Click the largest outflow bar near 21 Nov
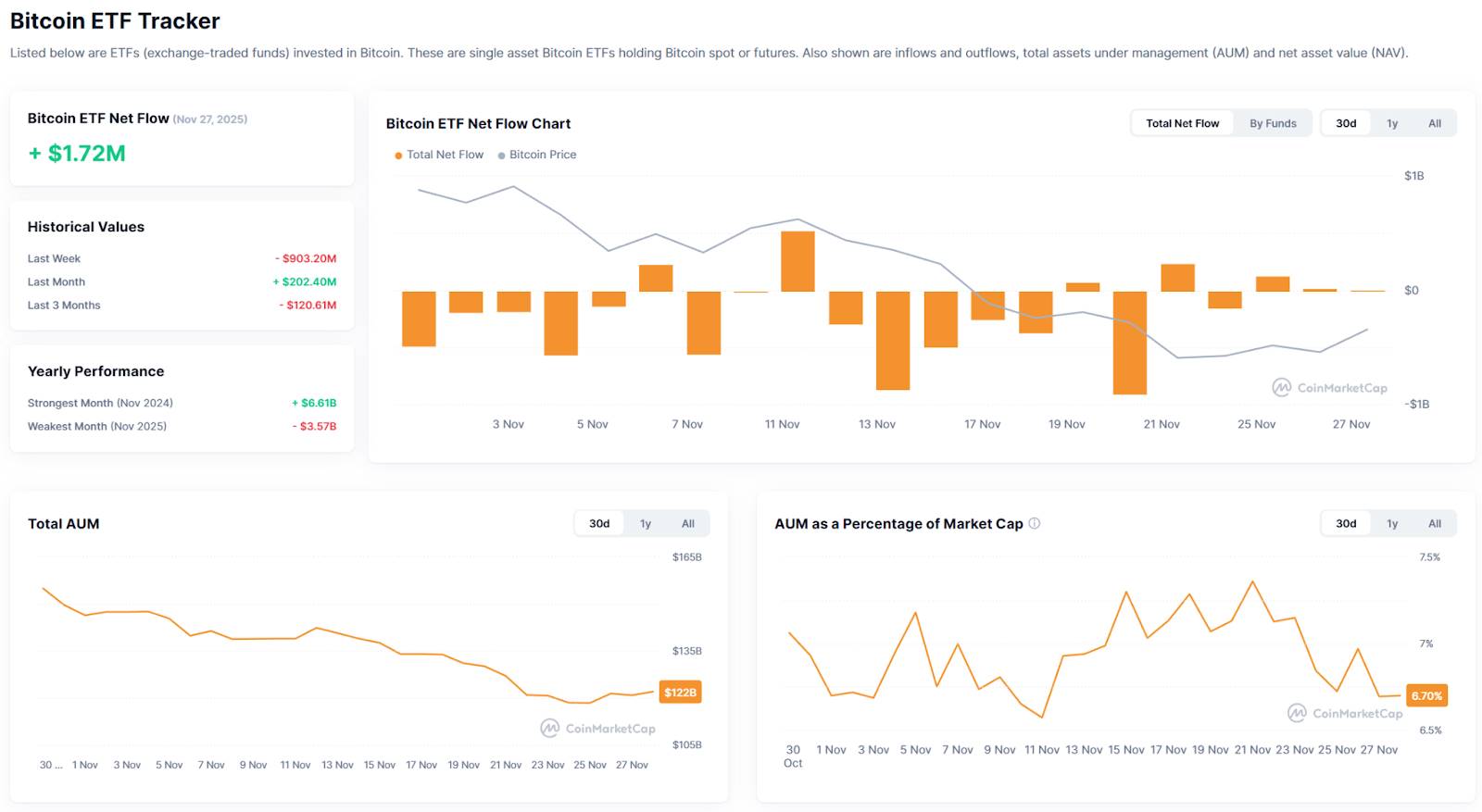 (x=1129, y=343)
